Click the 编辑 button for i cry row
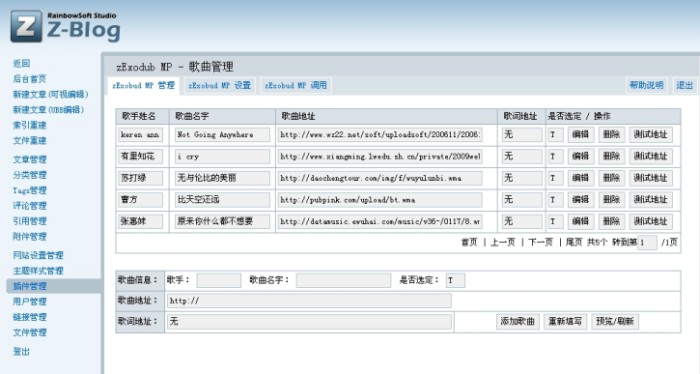This screenshot has width=700, height=374. pos(581,157)
